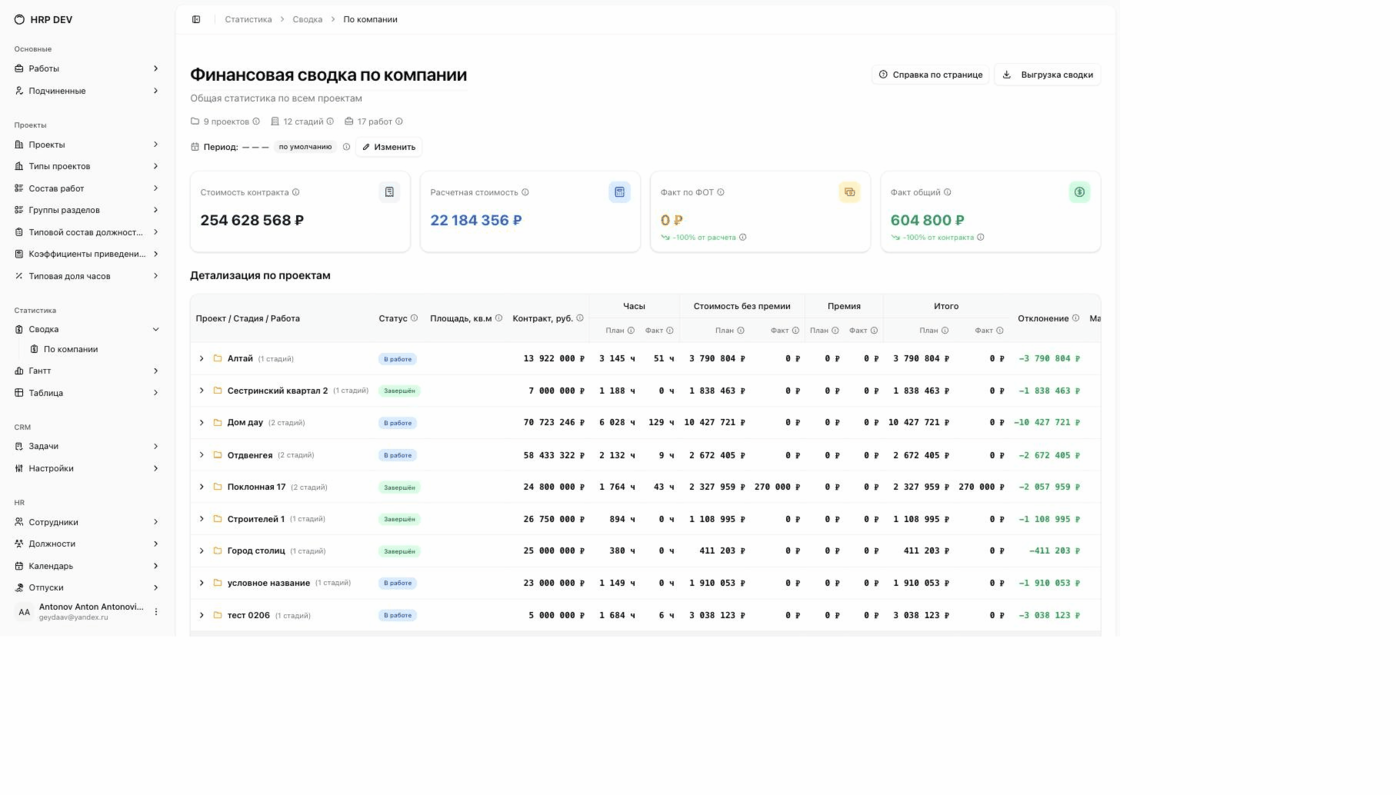Expand the Дом дау project row

201,423
